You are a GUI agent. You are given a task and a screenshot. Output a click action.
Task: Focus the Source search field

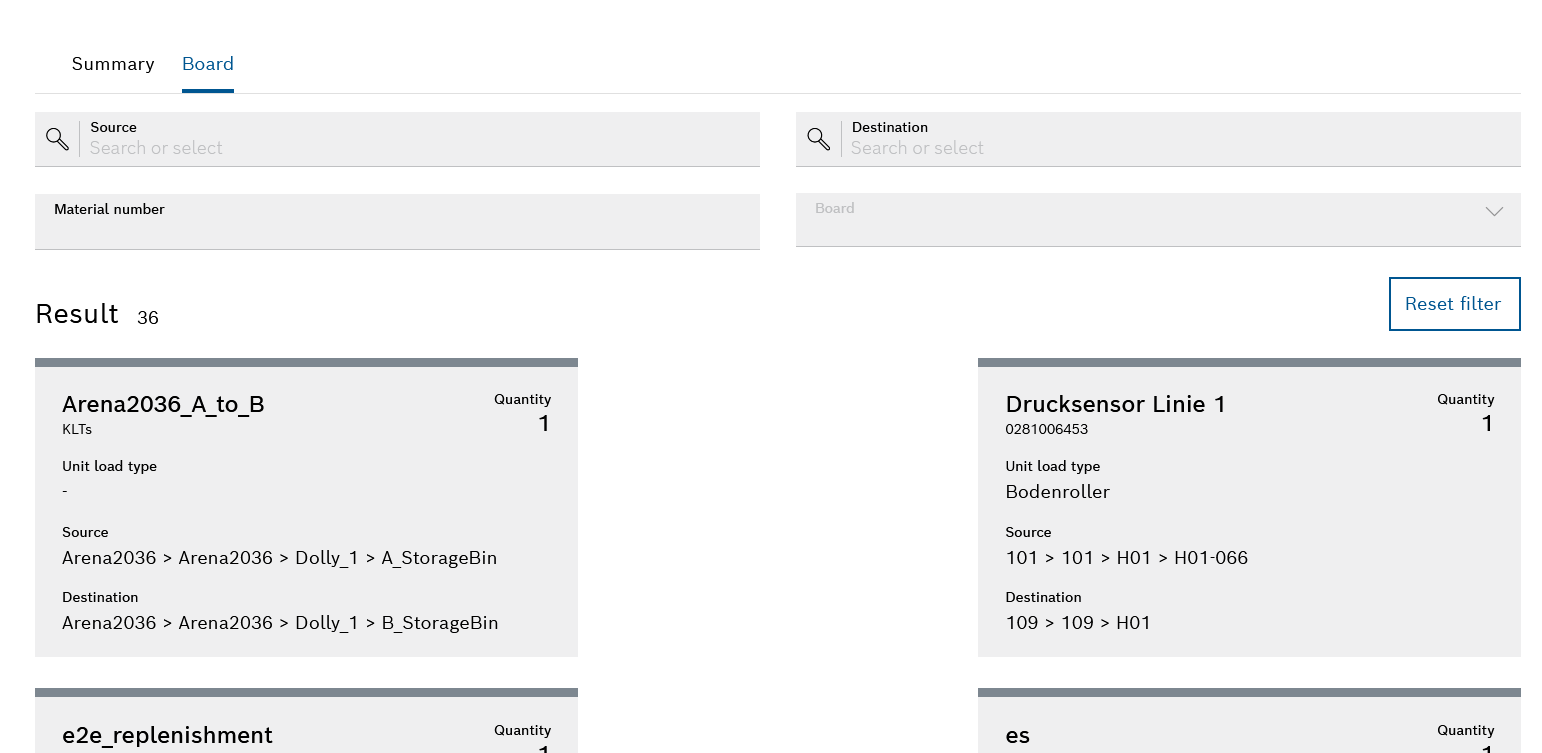tap(397, 139)
